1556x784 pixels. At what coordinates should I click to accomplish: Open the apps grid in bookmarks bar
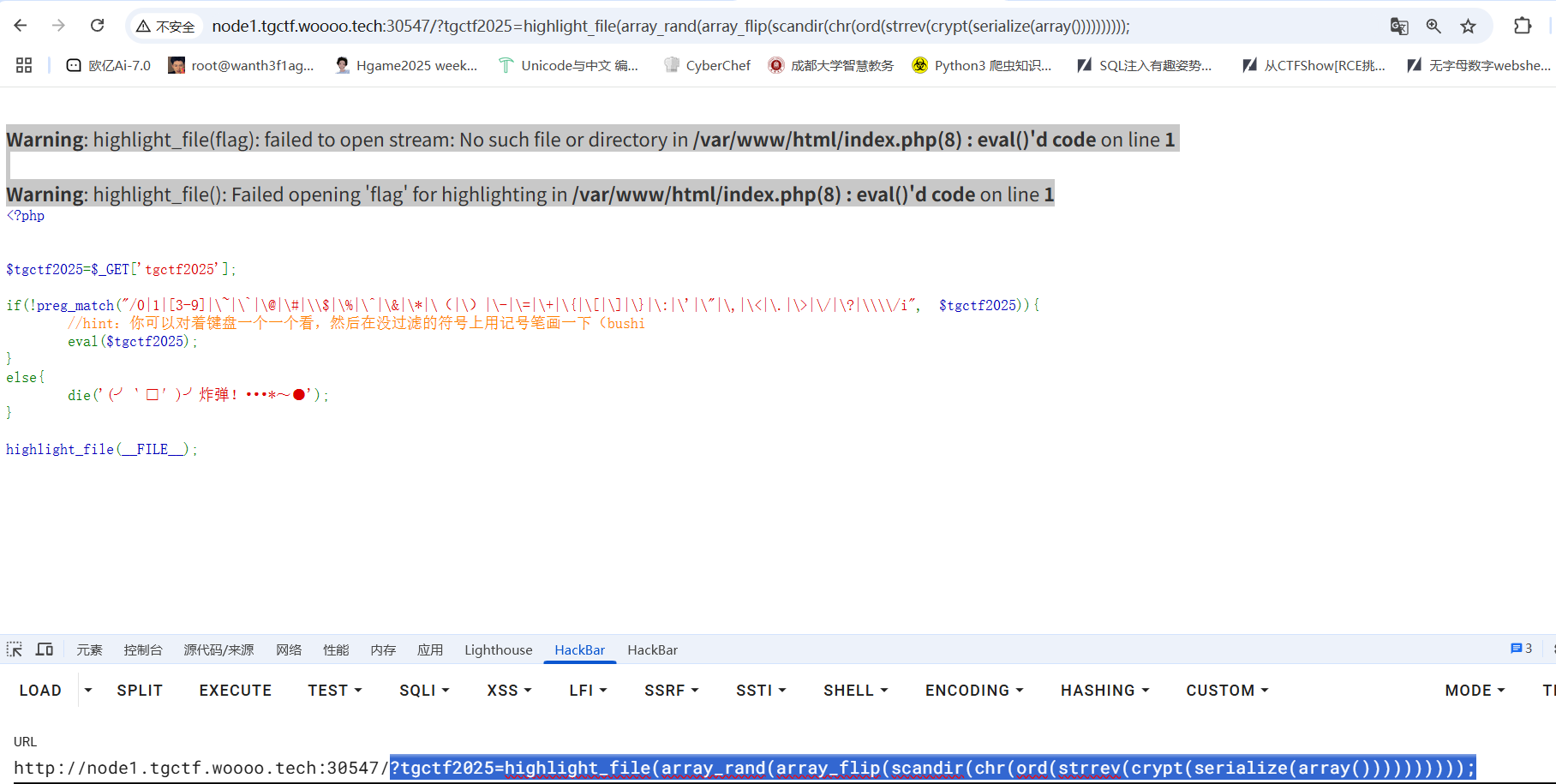tap(24, 65)
